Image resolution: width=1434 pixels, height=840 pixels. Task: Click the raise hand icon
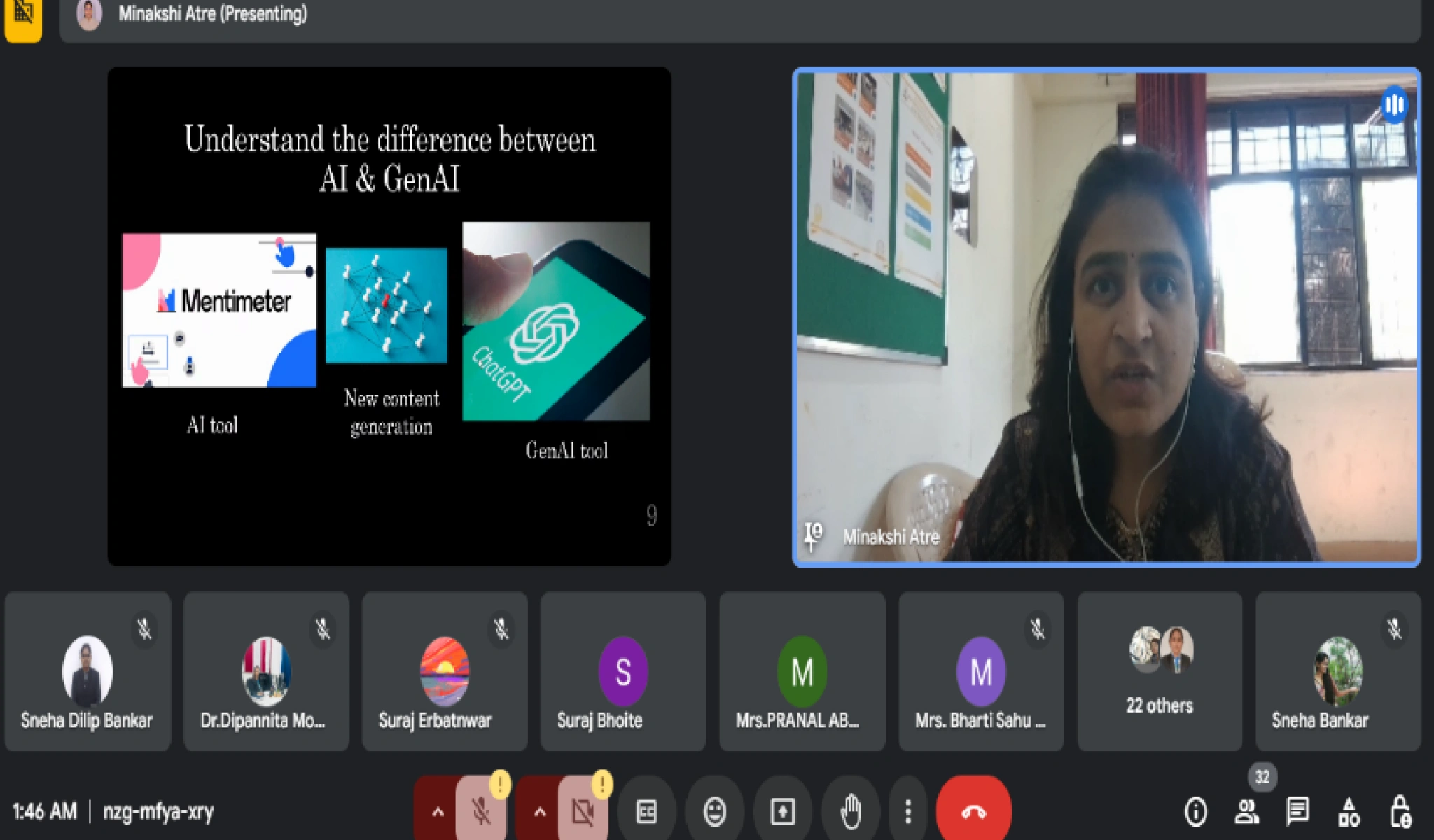click(x=850, y=811)
